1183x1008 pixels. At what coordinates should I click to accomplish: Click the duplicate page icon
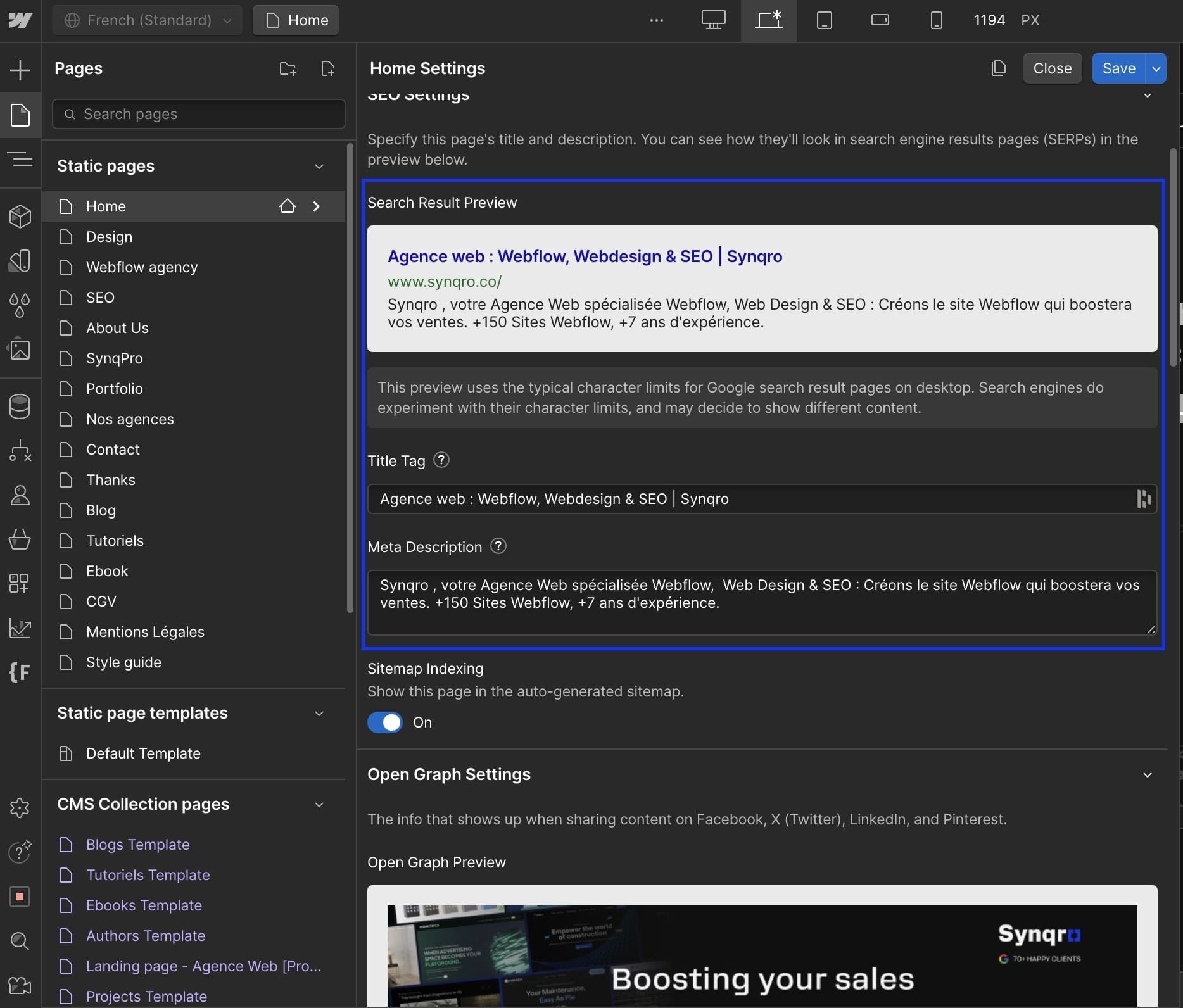pos(998,68)
